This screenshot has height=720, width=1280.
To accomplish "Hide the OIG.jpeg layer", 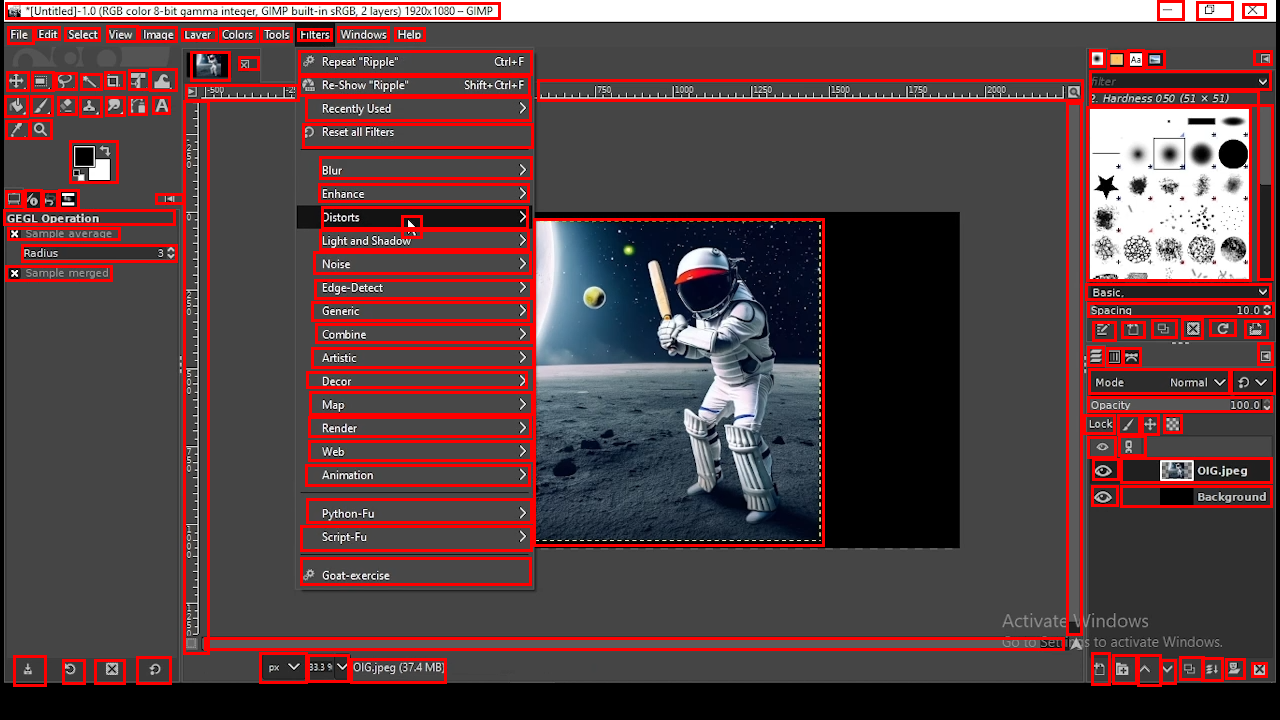I will pyautogui.click(x=1103, y=471).
